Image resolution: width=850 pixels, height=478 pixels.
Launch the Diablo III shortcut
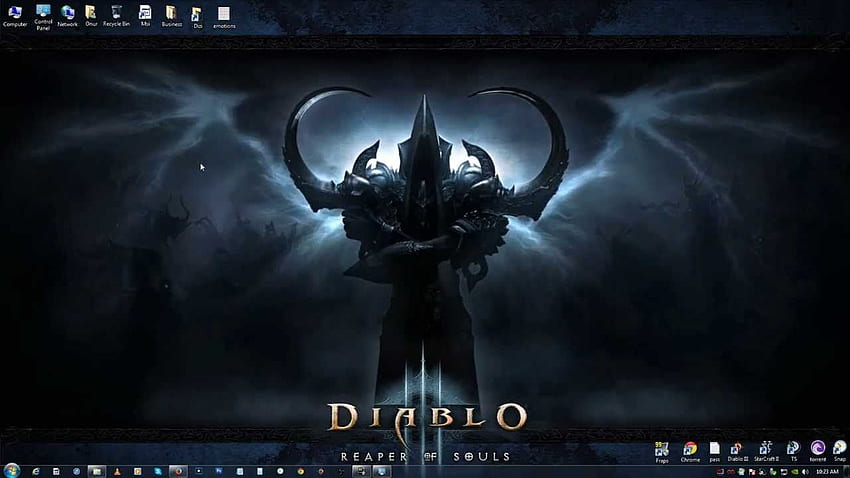click(x=737, y=451)
